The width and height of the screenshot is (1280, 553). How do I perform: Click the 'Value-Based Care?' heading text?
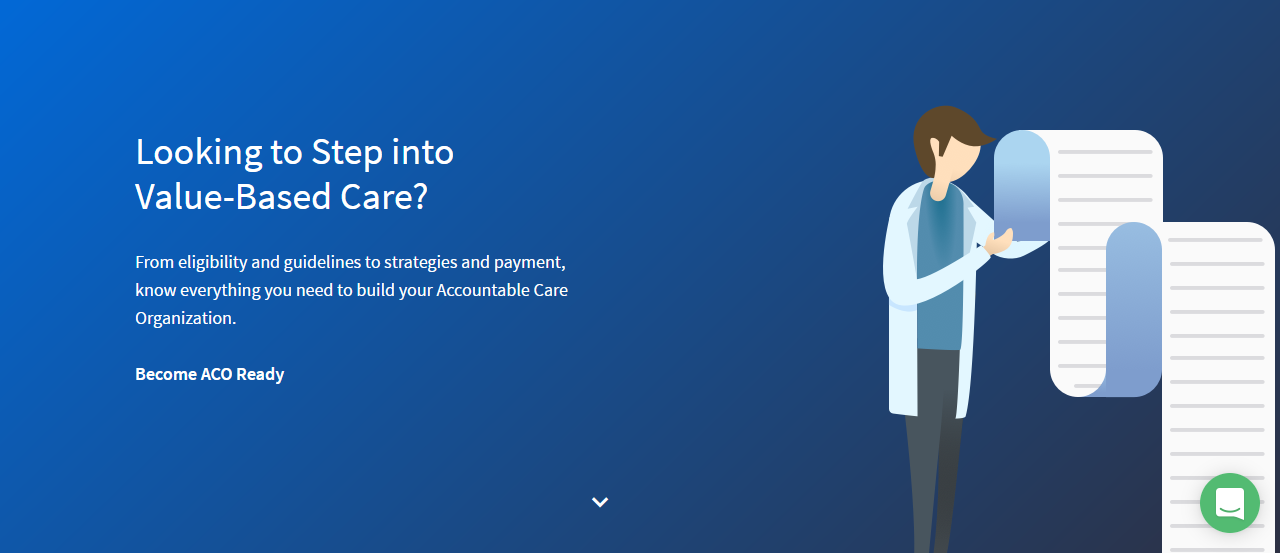pyautogui.click(x=281, y=197)
